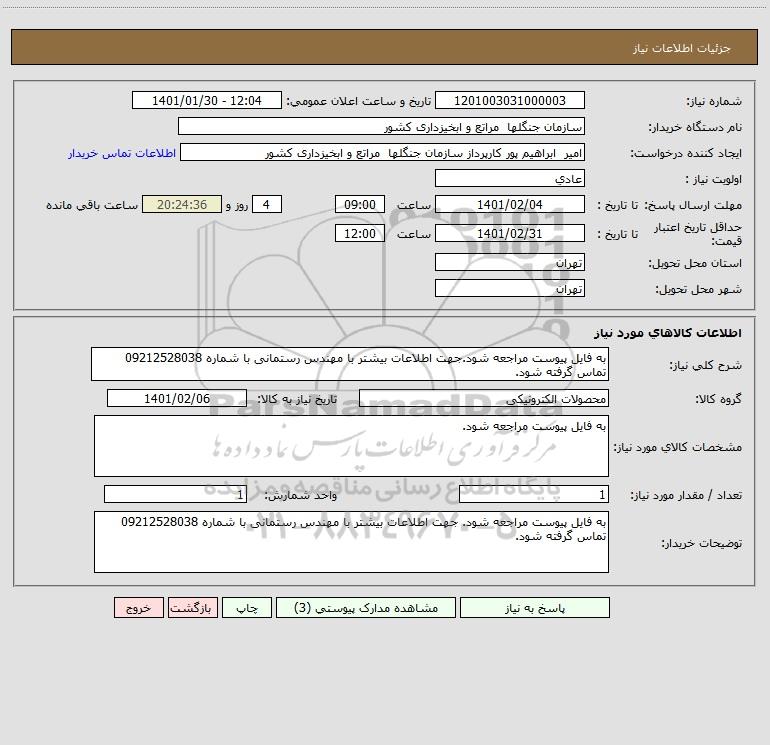Click the توضیحات خریدار text area

[351, 542]
